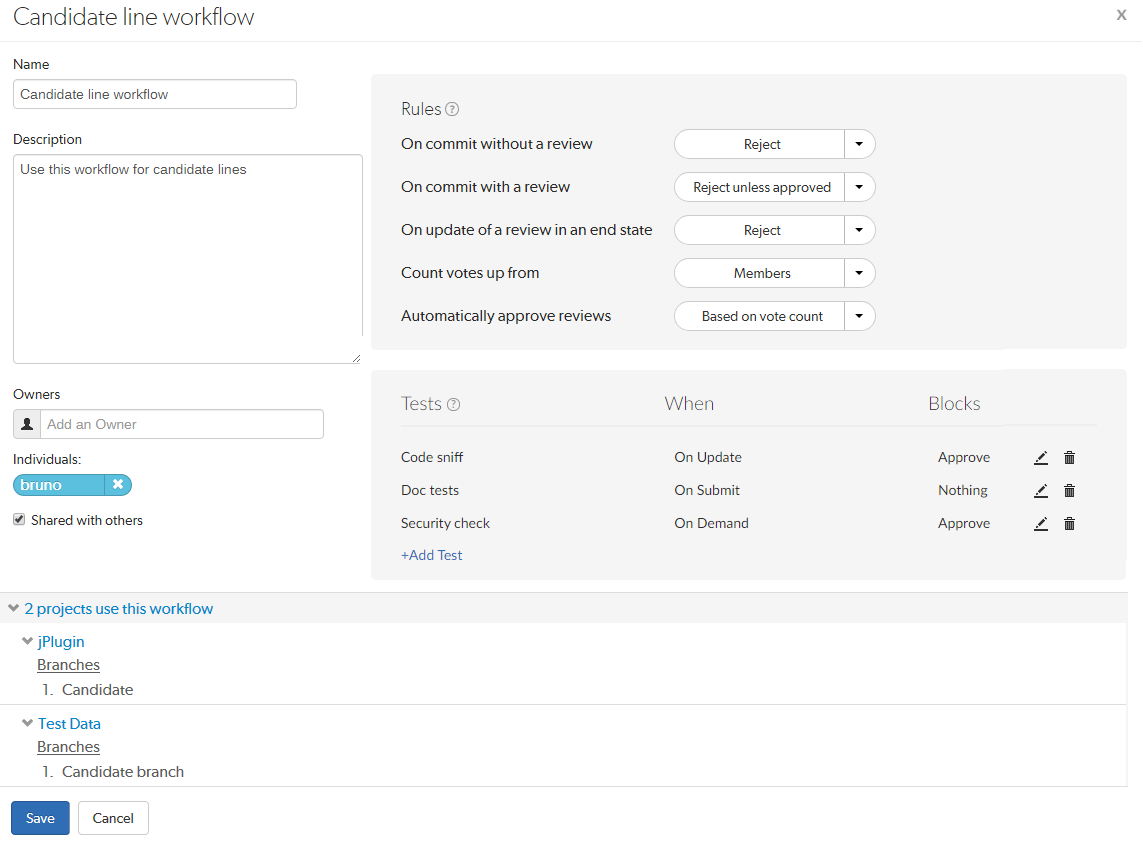
Task: Click inside the Name field
Action: click(x=154, y=93)
